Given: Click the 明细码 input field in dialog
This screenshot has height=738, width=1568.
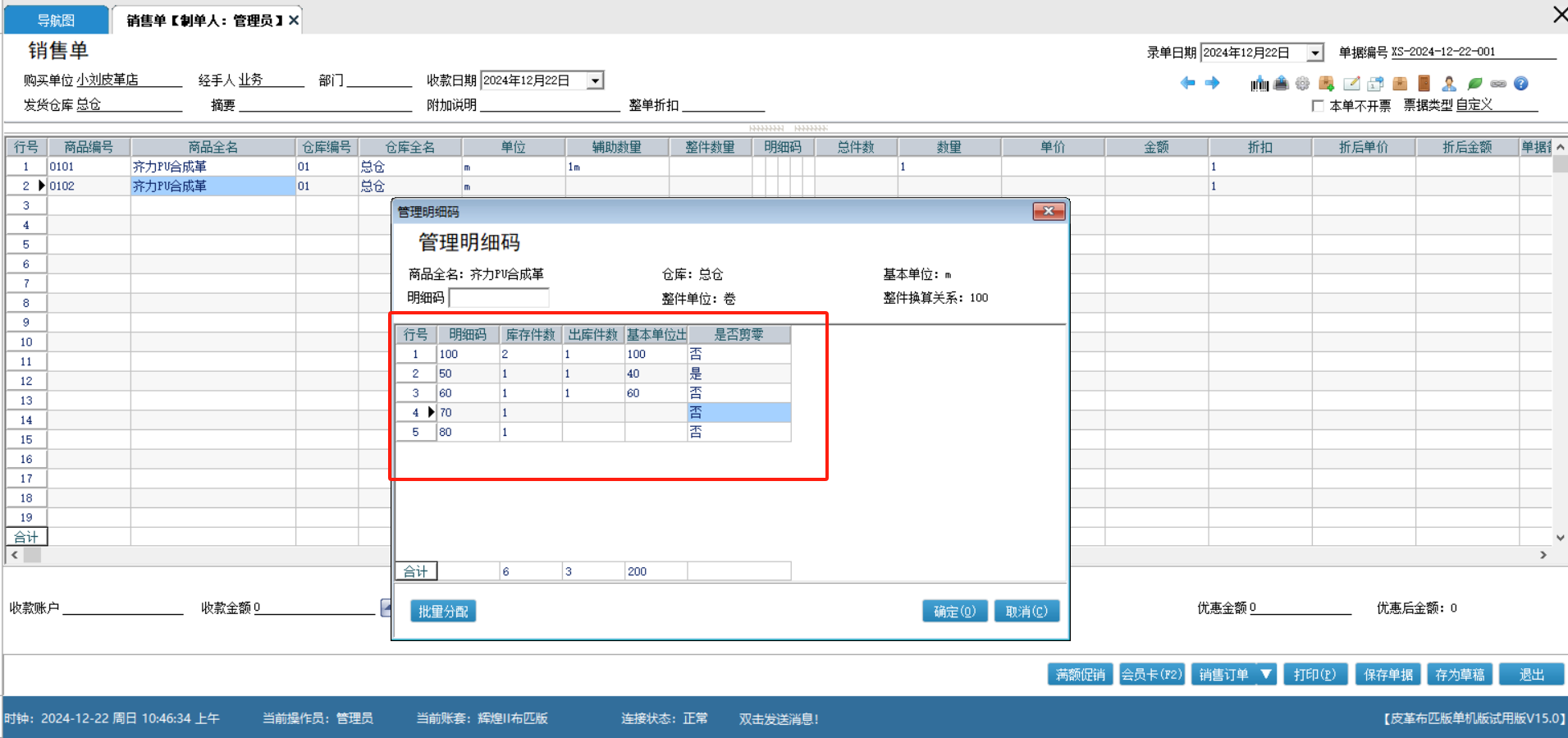Looking at the screenshot, I should 499,298.
